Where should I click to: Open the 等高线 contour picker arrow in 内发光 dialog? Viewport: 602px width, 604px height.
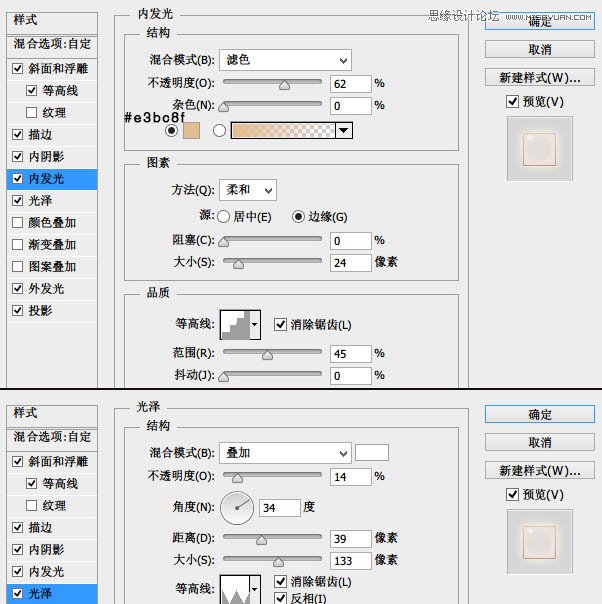[x=255, y=324]
